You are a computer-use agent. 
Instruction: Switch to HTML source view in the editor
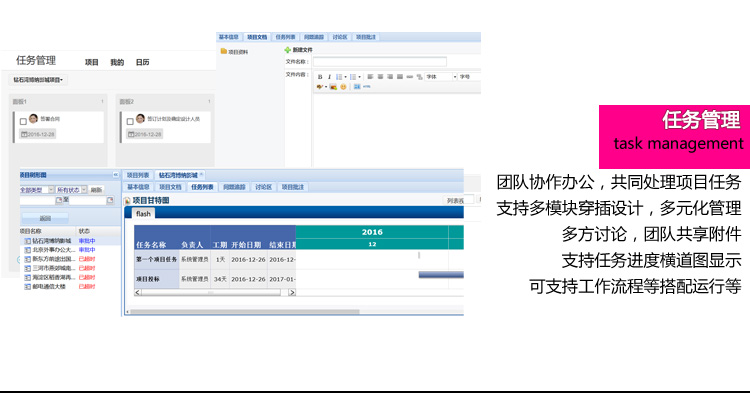(x=367, y=87)
